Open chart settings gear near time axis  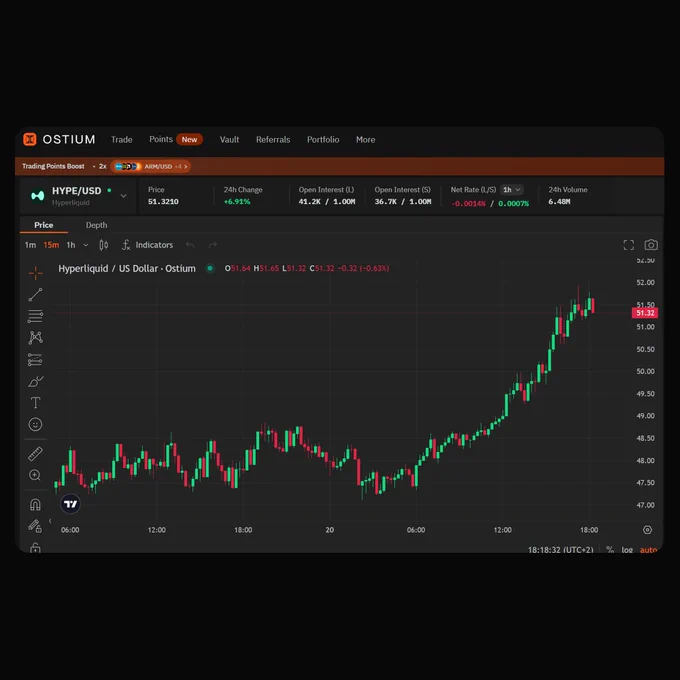pos(647,530)
